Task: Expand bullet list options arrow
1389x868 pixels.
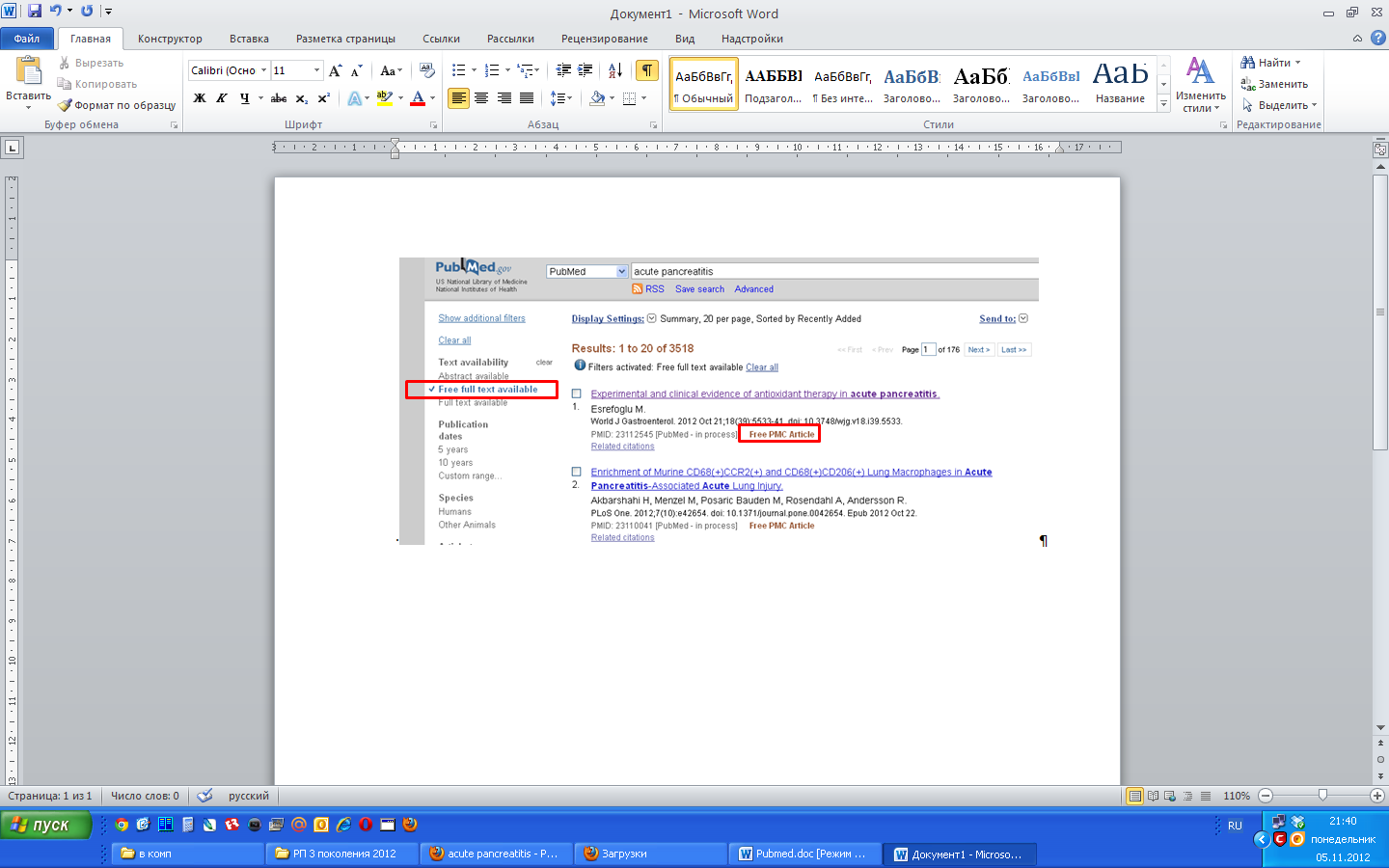Action: pyautogui.click(x=474, y=70)
